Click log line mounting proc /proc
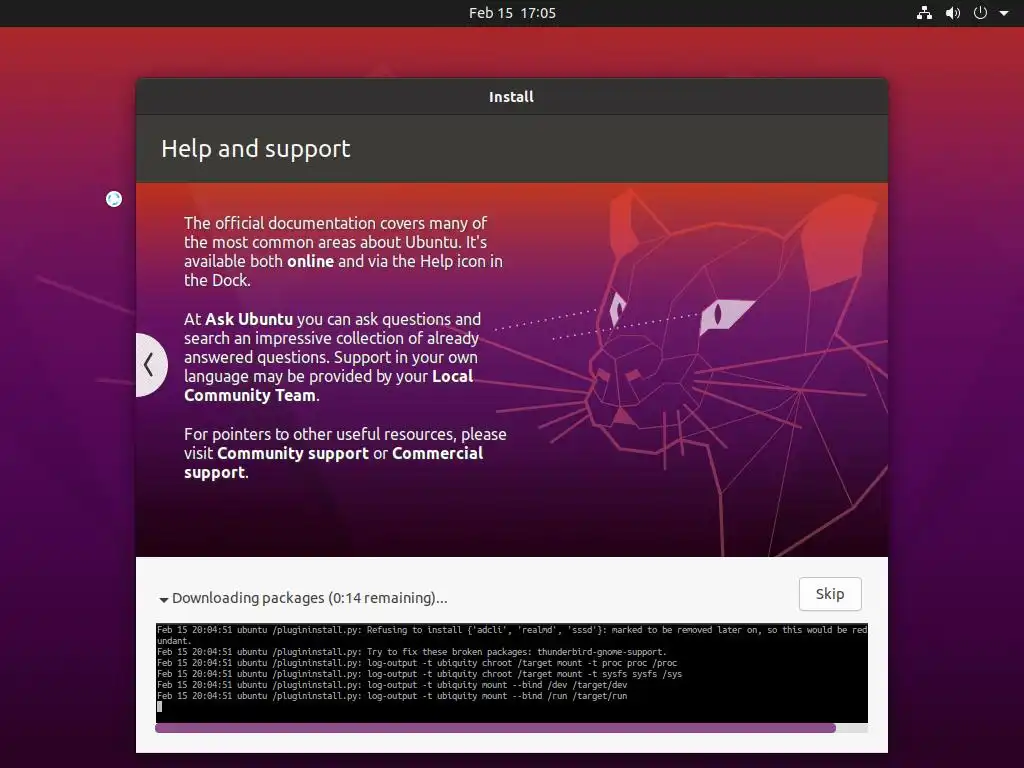Image resolution: width=1024 pixels, height=768 pixels. coord(417,663)
